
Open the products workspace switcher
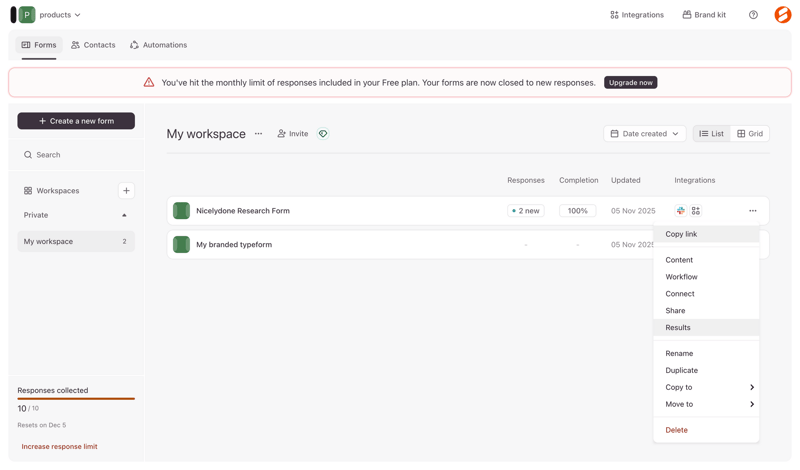click(x=60, y=15)
